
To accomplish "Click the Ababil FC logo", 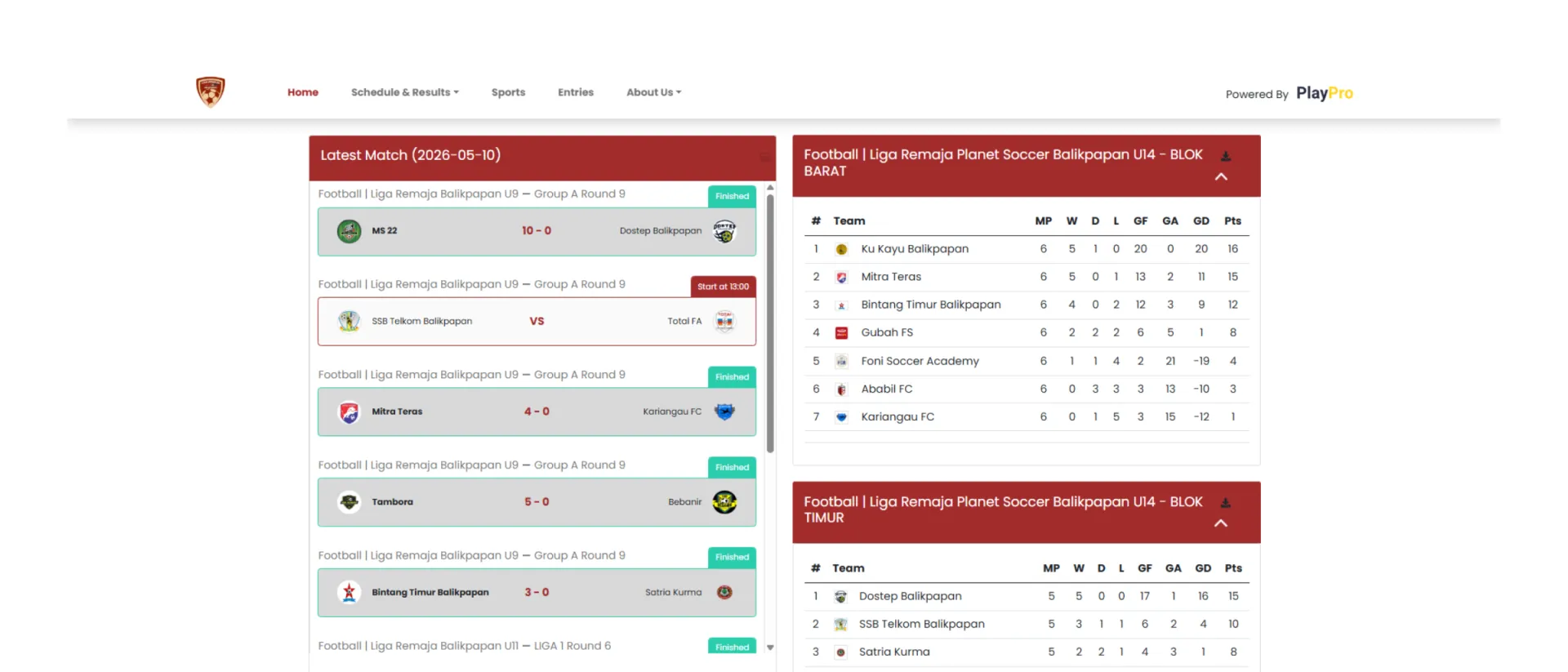I will (x=842, y=389).
